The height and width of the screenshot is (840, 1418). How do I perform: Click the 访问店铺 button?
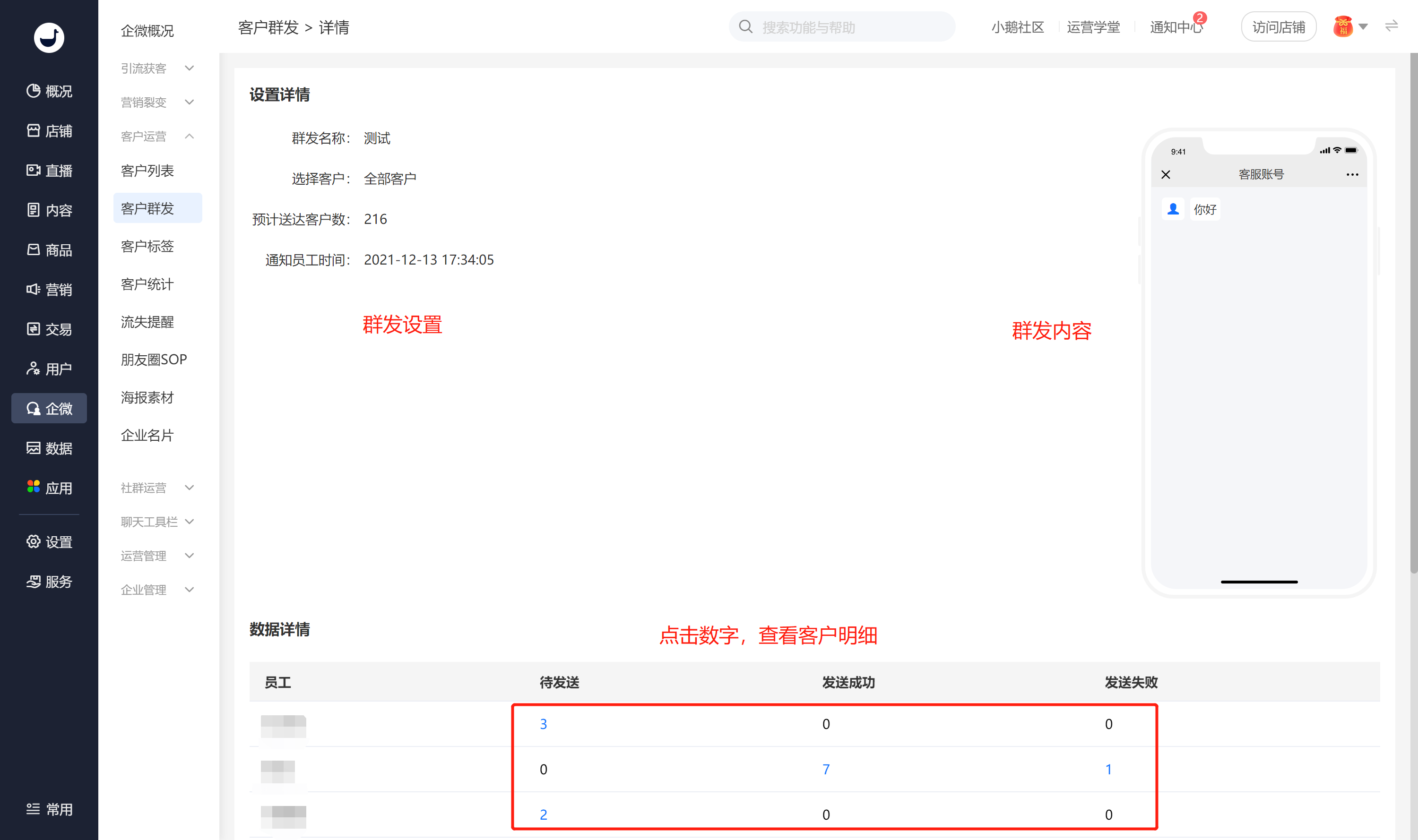pyautogui.click(x=1278, y=26)
